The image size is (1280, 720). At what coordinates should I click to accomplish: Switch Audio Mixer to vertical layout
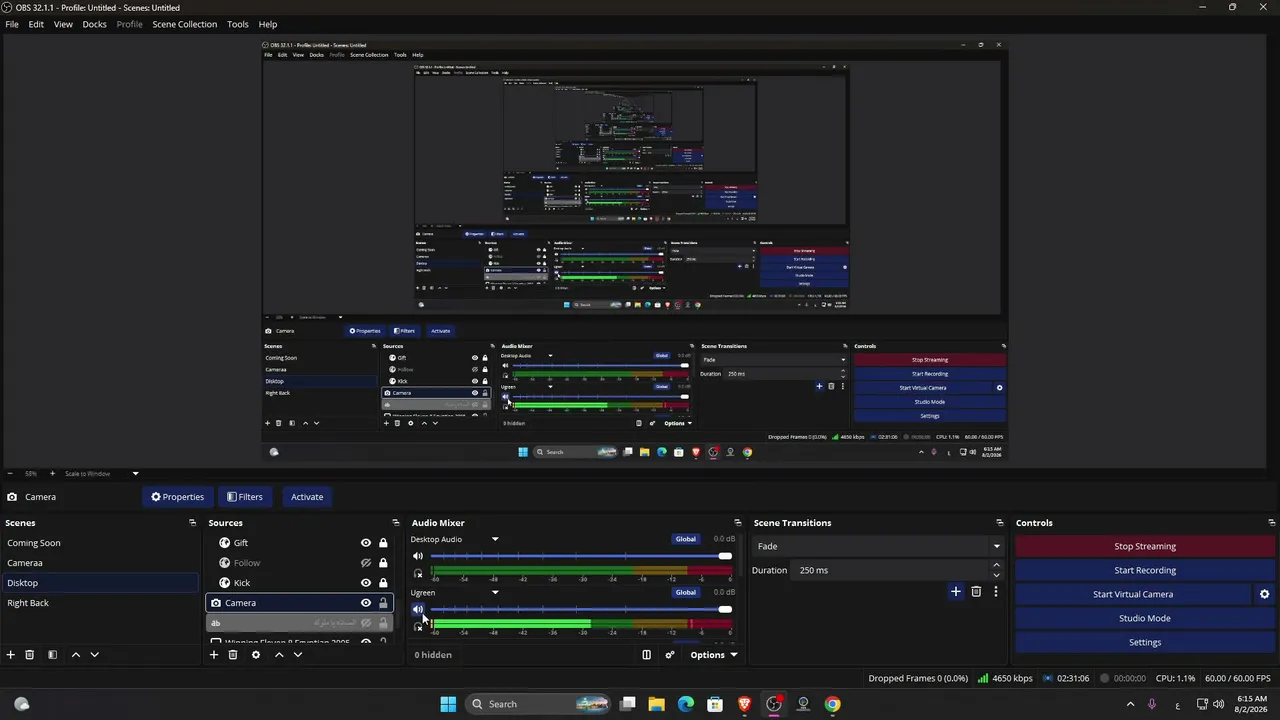coord(646,655)
